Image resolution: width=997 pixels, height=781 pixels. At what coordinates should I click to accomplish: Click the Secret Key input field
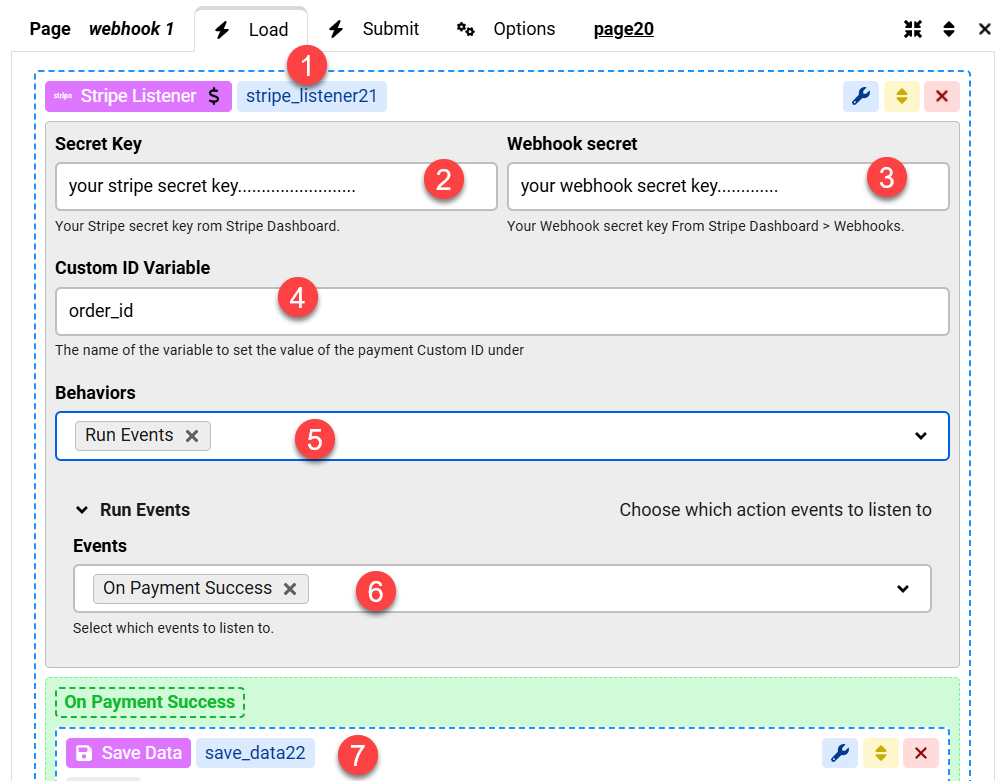(240, 187)
